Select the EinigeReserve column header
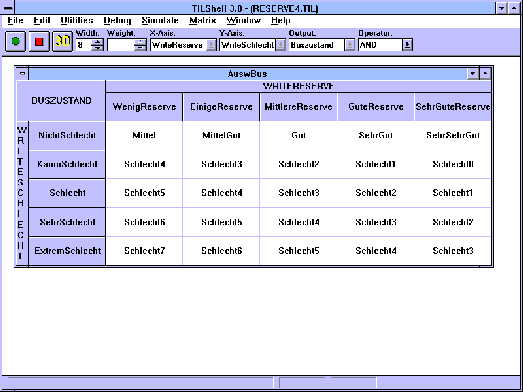This screenshot has height=392, width=523. [221, 107]
